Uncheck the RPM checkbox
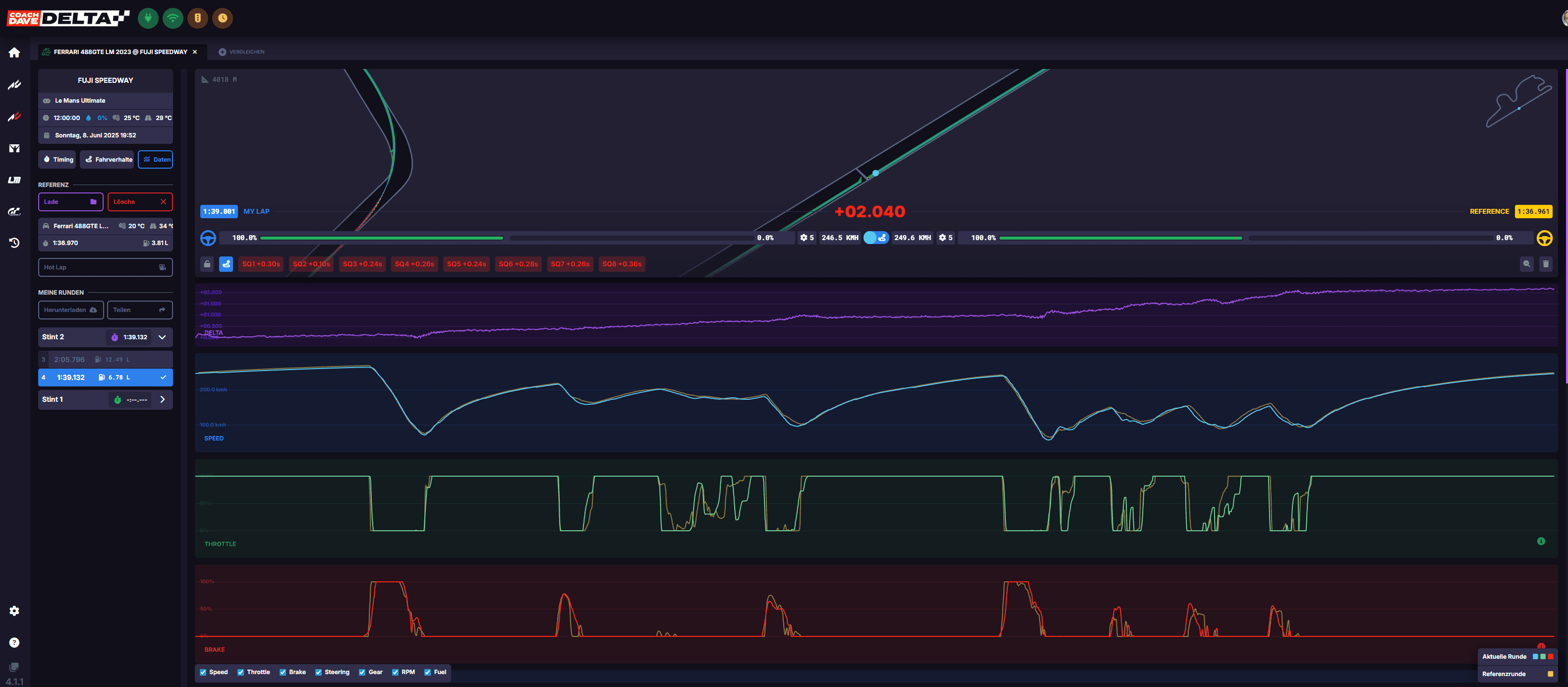Viewport: 1568px width, 687px height. click(396, 672)
